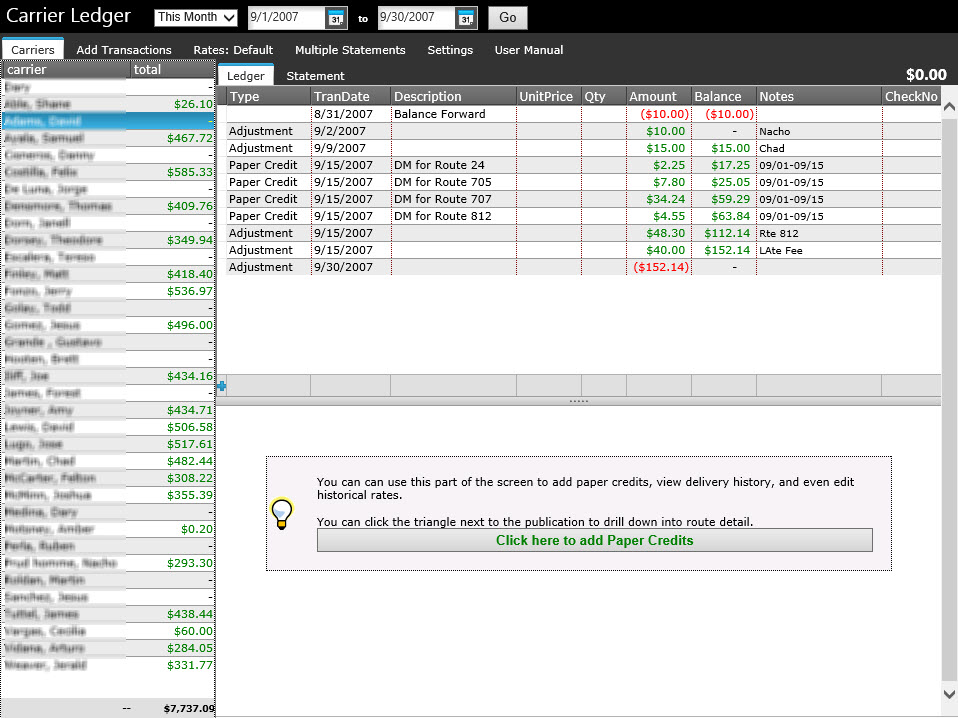Open the end date calendar picker icon
This screenshot has height=718, width=958.
(466, 18)
